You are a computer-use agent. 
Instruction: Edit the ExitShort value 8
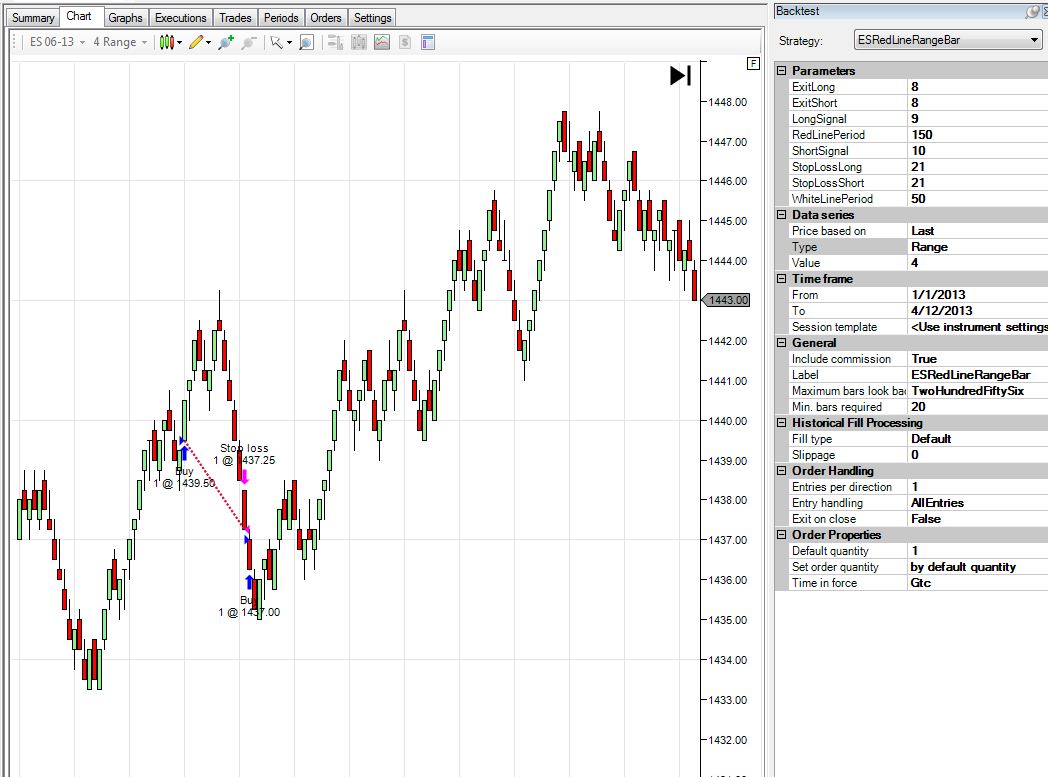977,103
